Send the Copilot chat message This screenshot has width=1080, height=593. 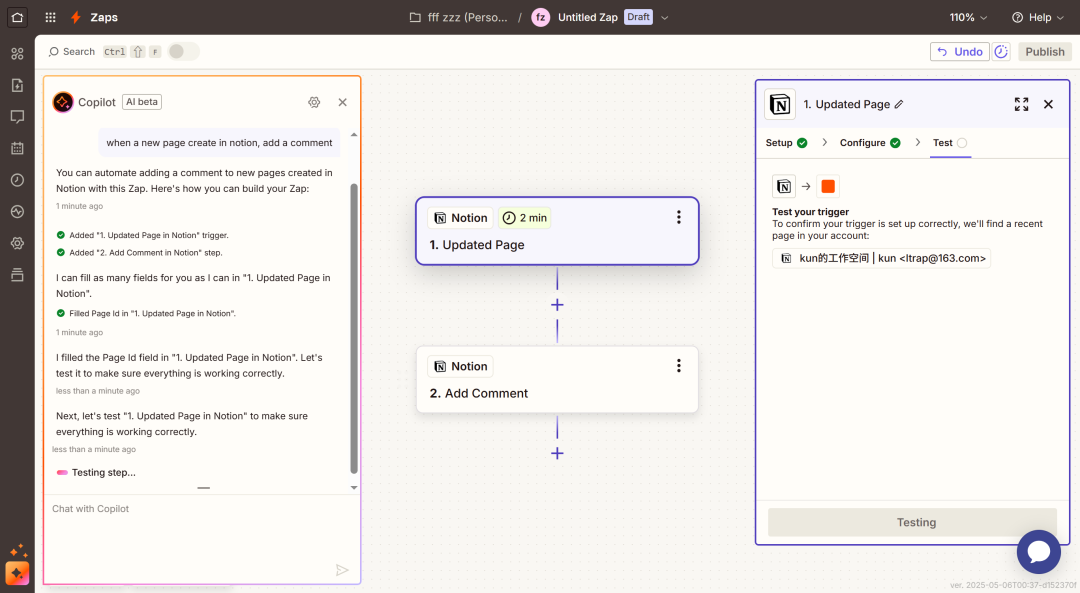point(342,570)
